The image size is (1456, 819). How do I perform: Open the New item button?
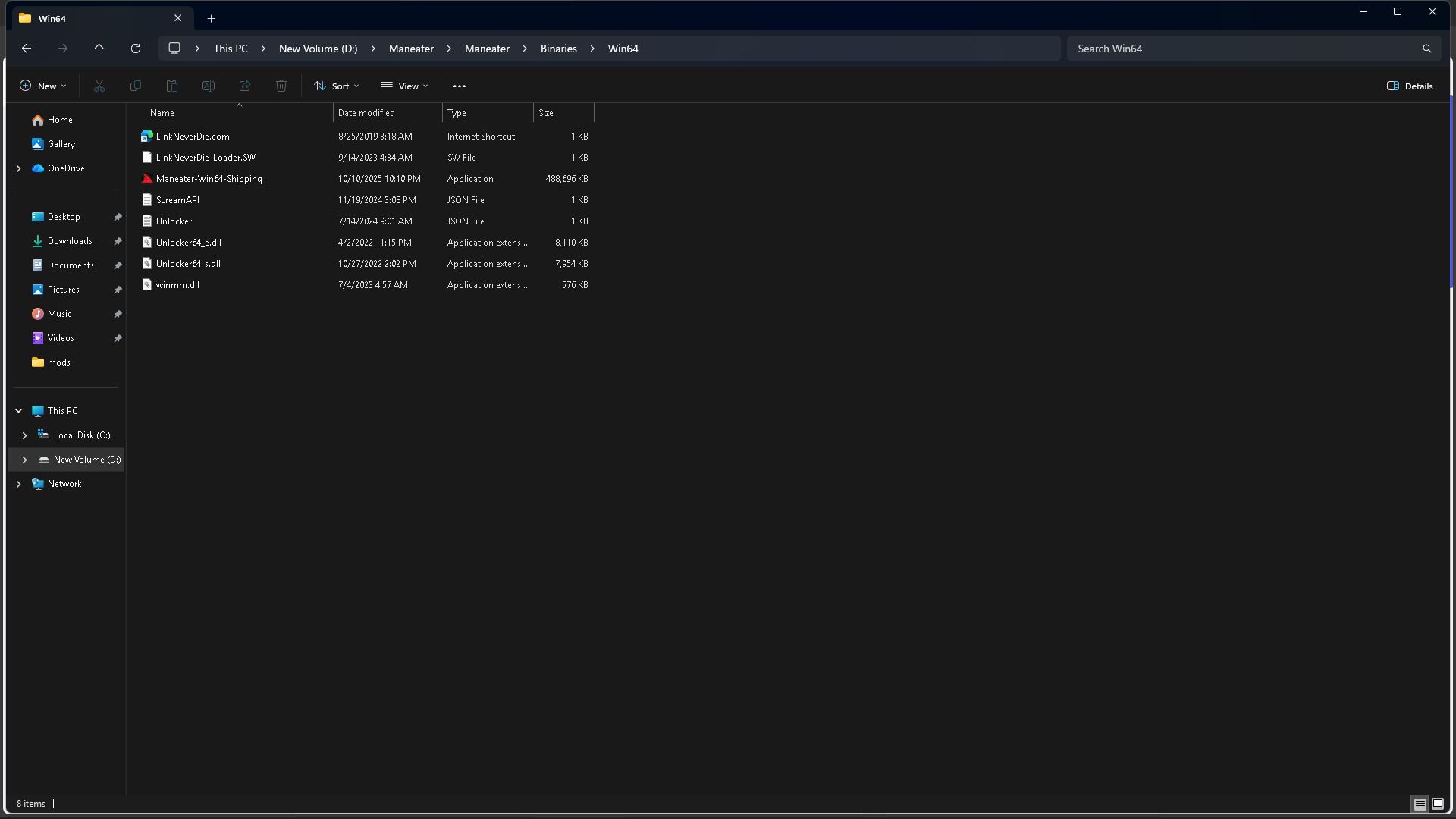pos(43,86)
